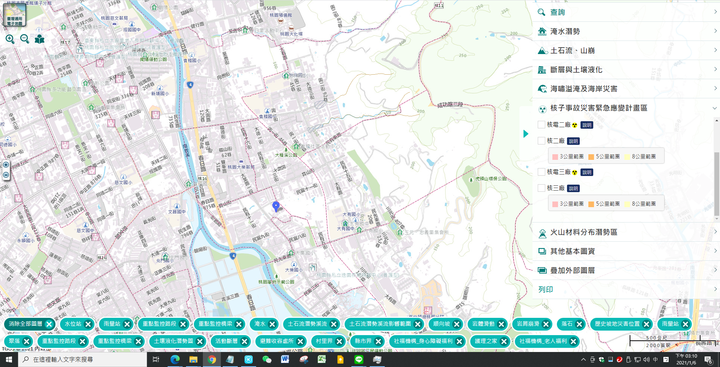Click 說明 button next to 核電三廠
Screen dimensions: 720x367
point(586,172)
